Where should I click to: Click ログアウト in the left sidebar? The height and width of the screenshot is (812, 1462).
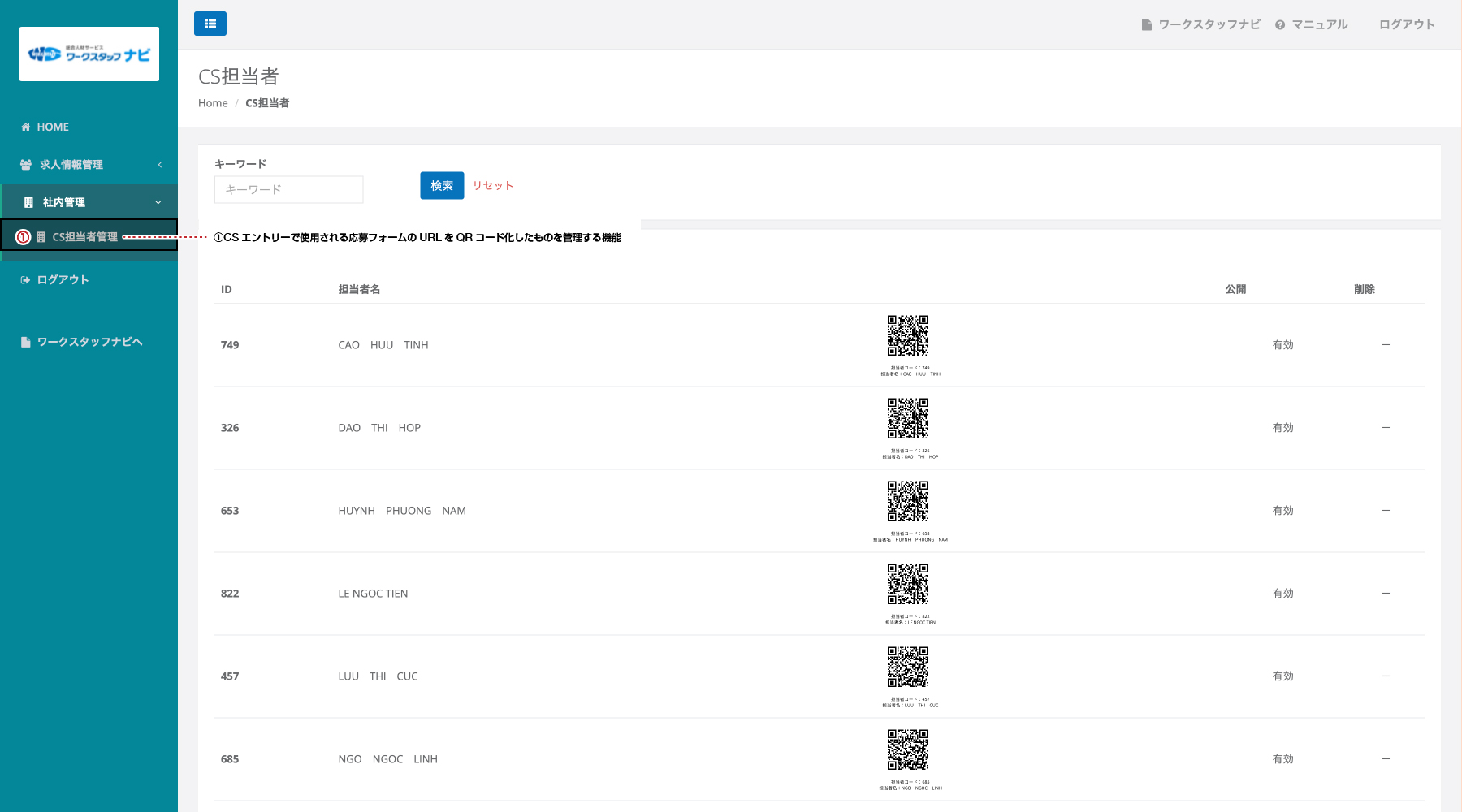tap(63, 279)
